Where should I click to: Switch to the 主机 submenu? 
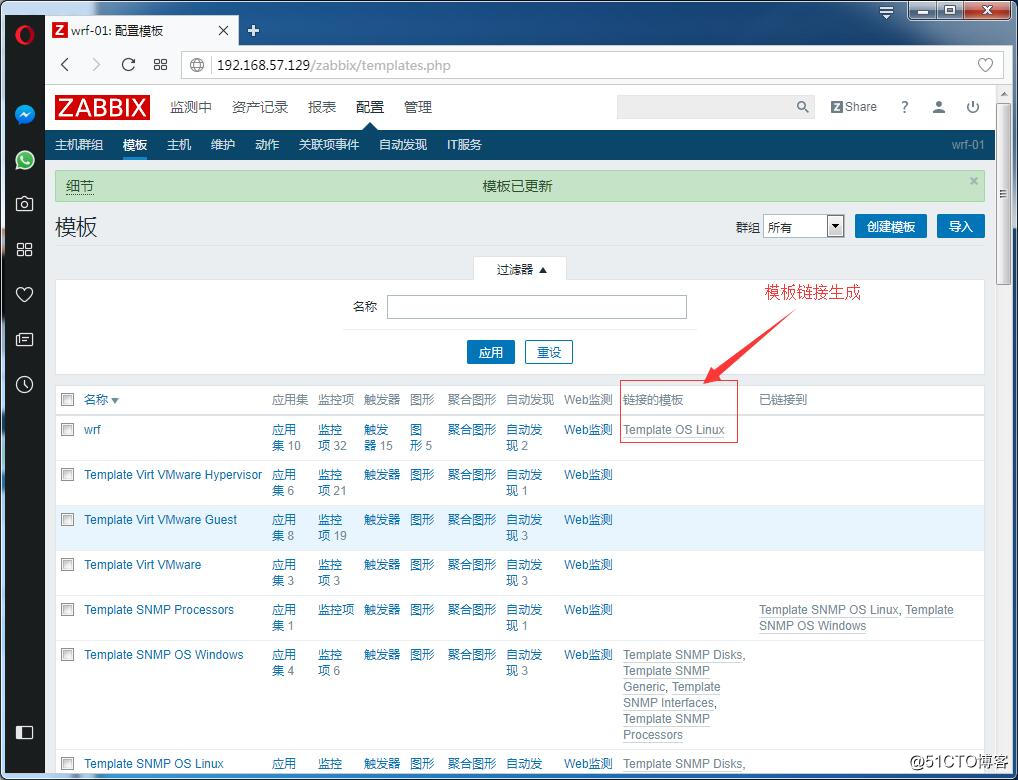pos(179,145)
